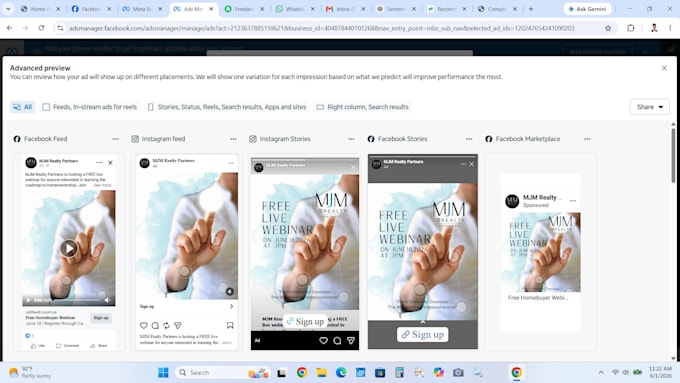Viewport: 680px width, 383px height.
Task: Click Sign up in Facebook Stories preview
Action: [x=423, y=334]
